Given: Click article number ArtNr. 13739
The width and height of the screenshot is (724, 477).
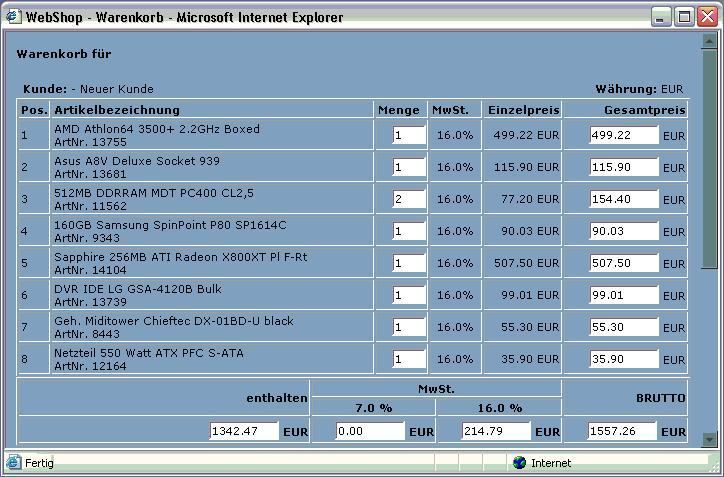Looking at the screenshot, I should click(x=90, y=302).
